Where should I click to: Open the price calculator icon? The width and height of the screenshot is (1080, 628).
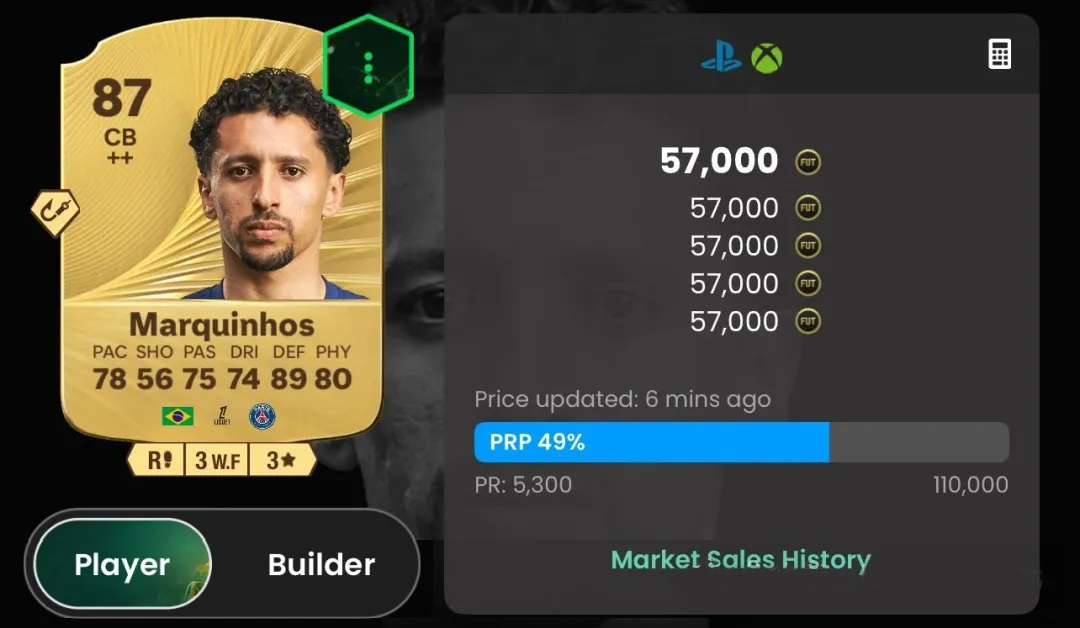(999, 54)
